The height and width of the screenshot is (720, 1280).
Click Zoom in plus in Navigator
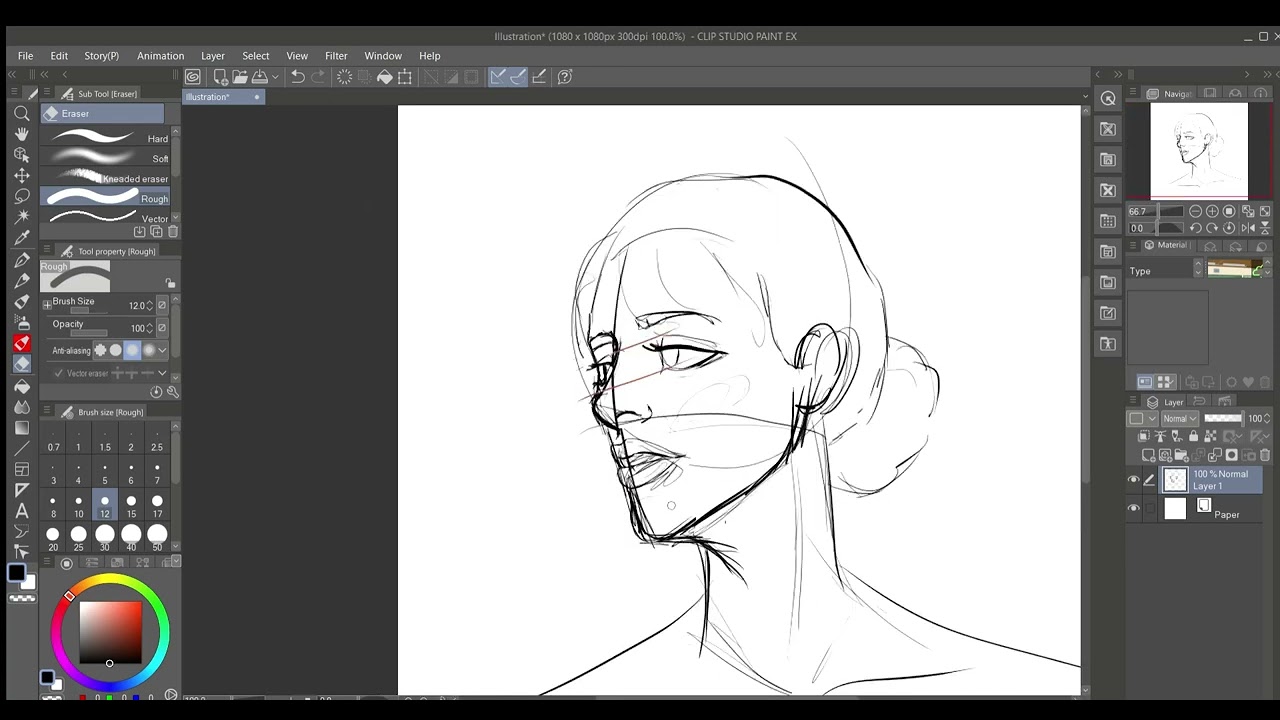[x=1212, y=211]
